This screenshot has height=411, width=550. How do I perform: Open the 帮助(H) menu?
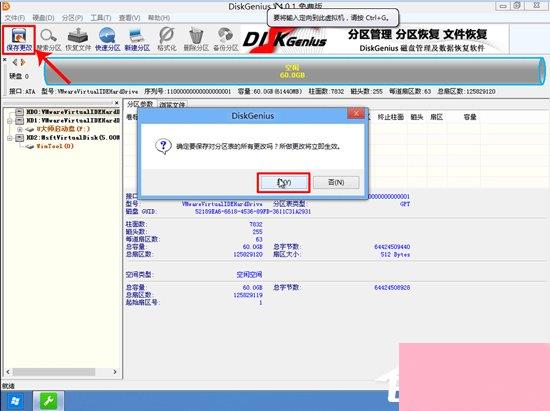(159, 18)
